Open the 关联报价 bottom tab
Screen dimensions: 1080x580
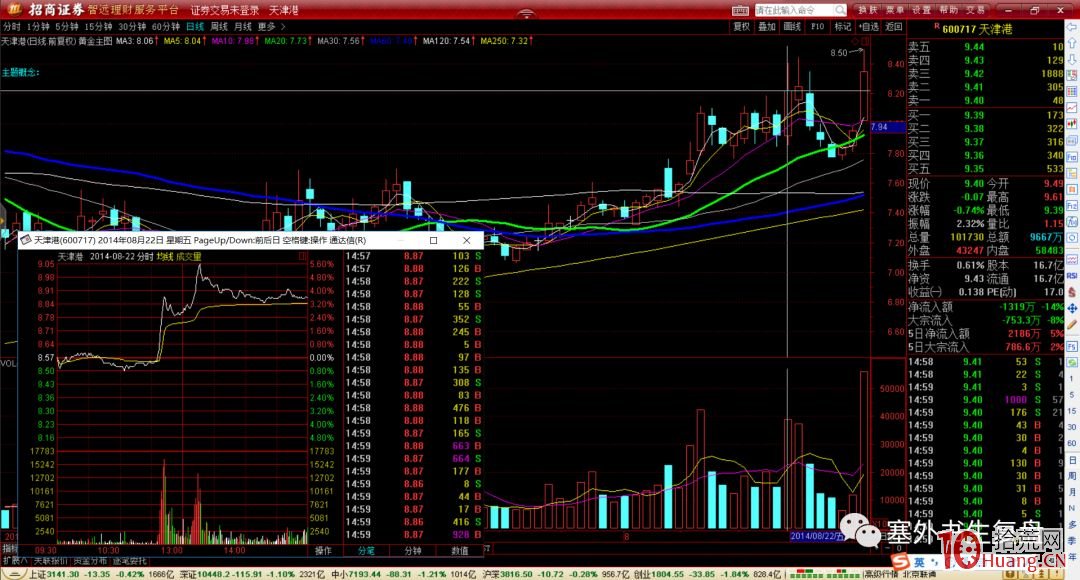(50, 561)
